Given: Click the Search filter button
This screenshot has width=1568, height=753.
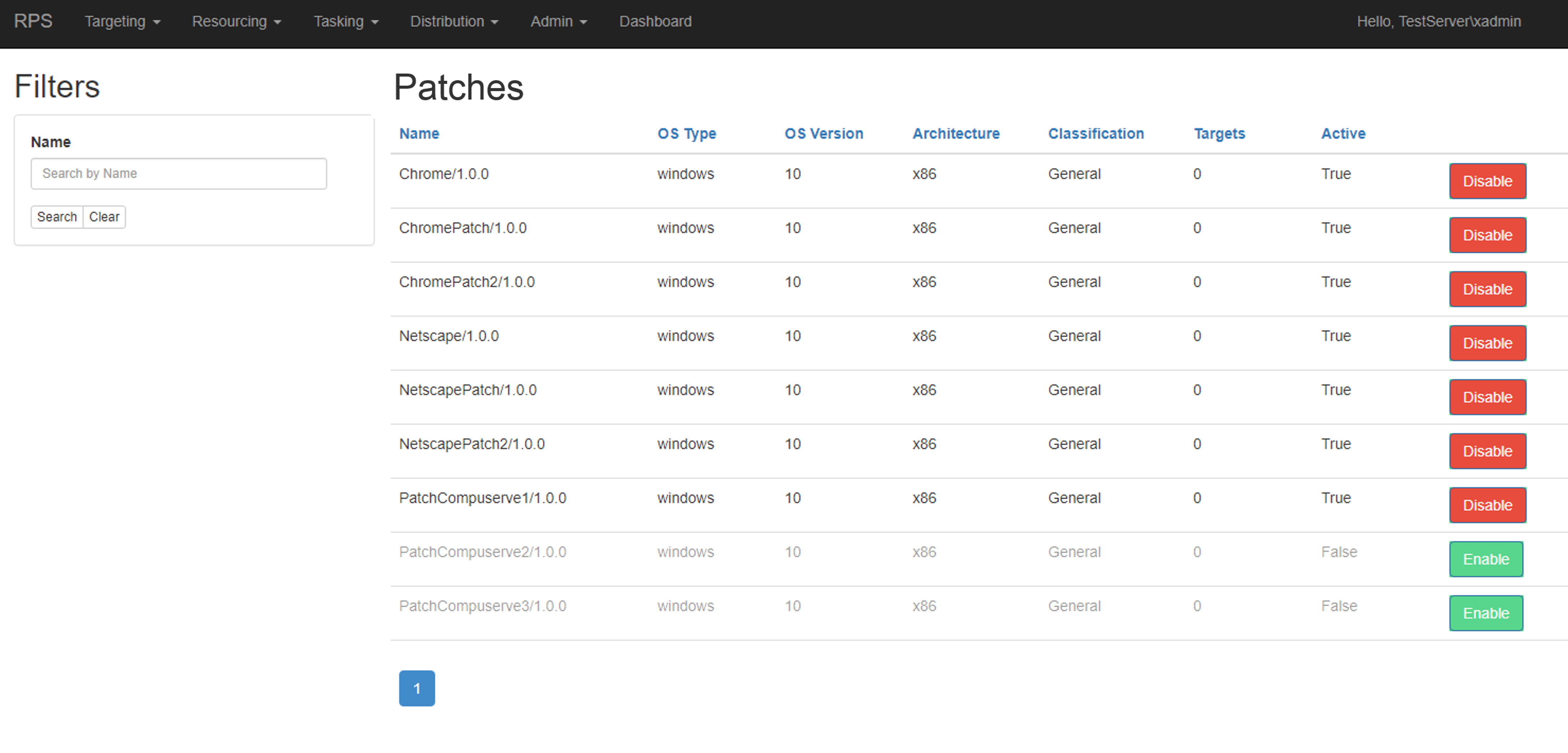Looking at the screenshot, I should point(57,217).
